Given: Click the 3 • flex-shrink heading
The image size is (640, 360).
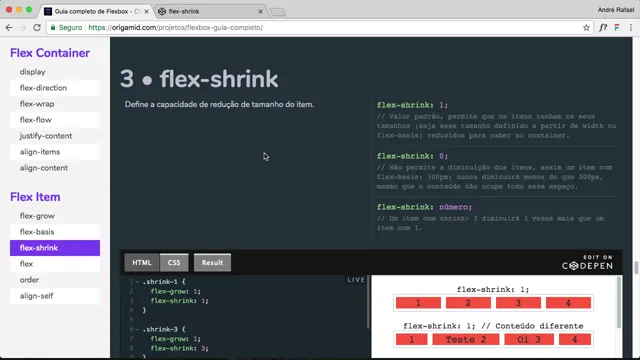Looking at the screenshot, I should (199, 79).
